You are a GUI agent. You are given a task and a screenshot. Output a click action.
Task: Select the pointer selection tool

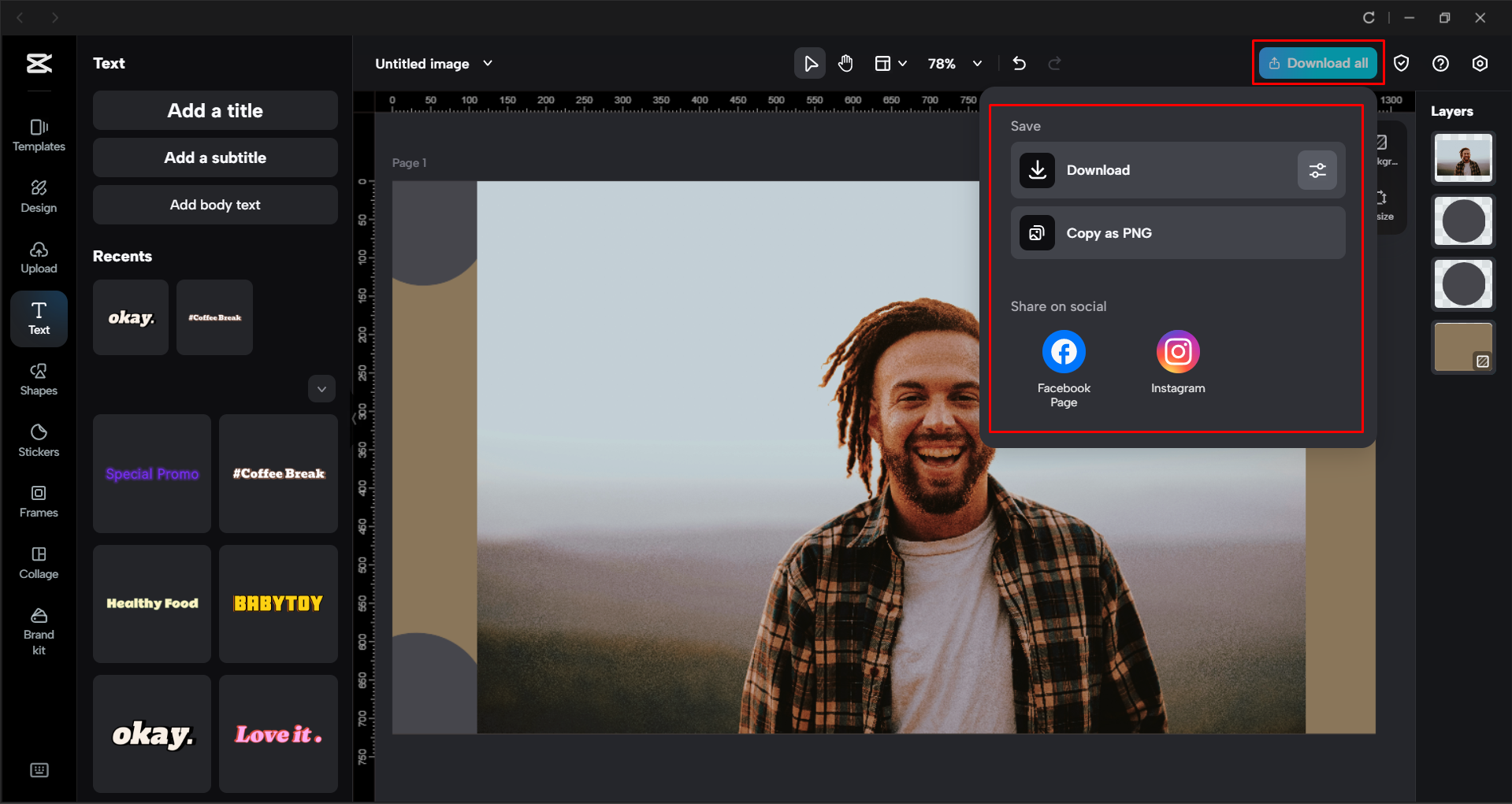809,64
